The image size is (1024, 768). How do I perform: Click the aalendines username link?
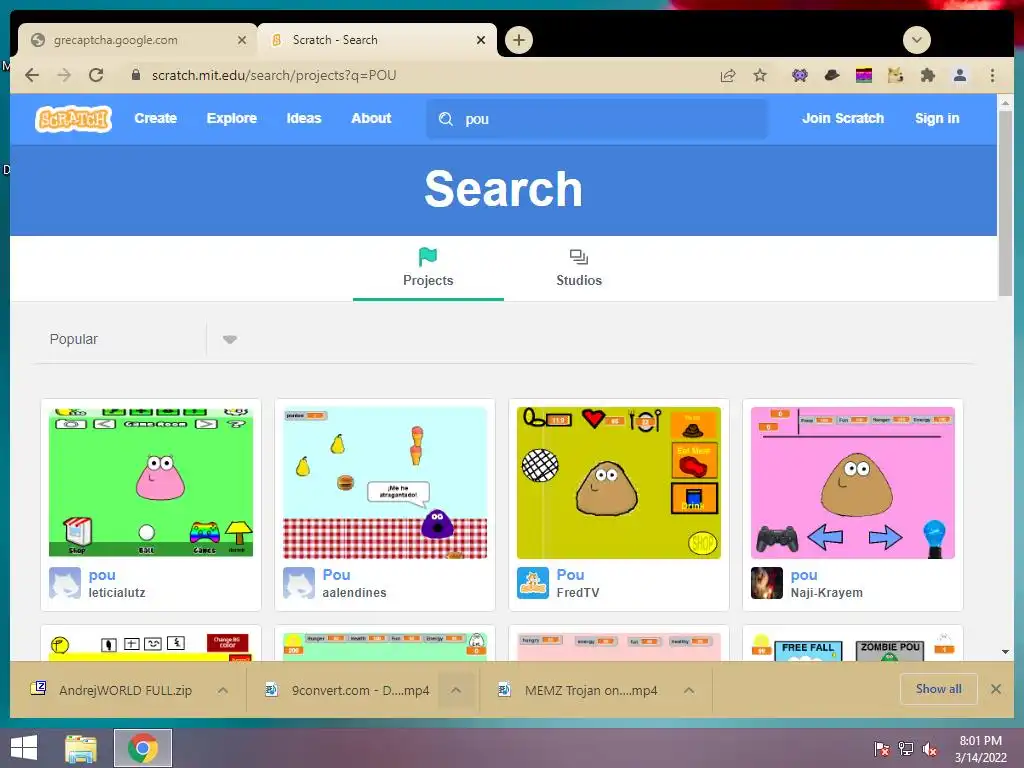pos(354,593)
